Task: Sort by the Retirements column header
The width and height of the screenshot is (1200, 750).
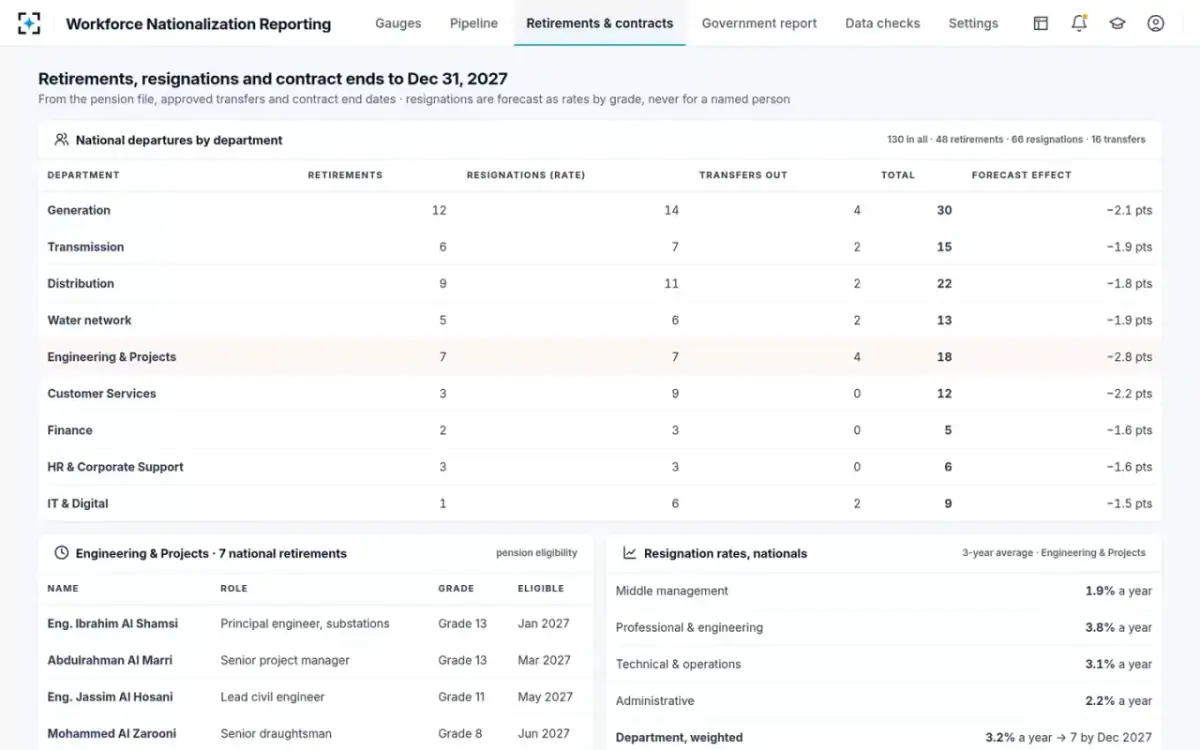Action: tap(345, 175)
